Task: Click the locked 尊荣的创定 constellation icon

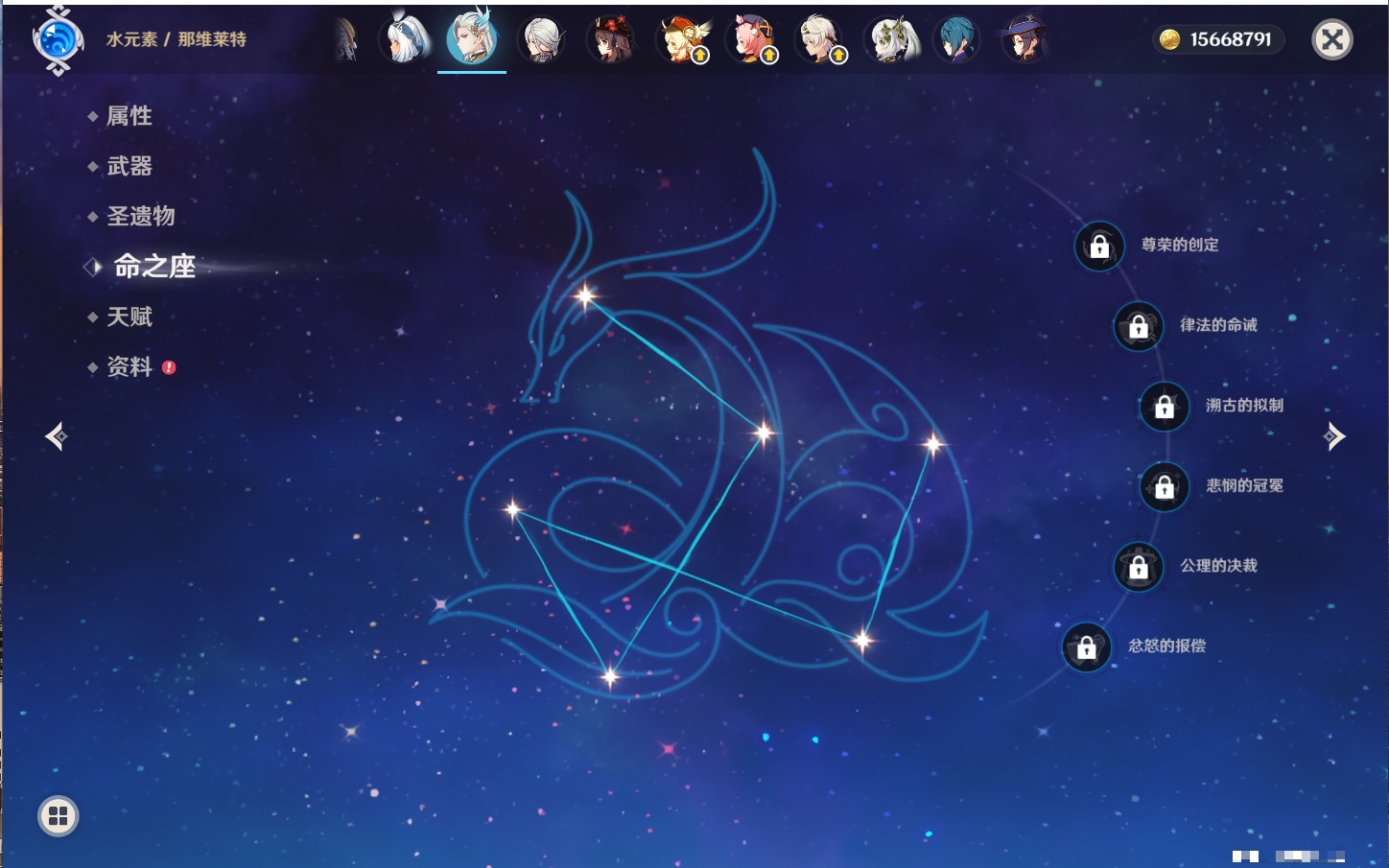Action: coord(1099,246)
